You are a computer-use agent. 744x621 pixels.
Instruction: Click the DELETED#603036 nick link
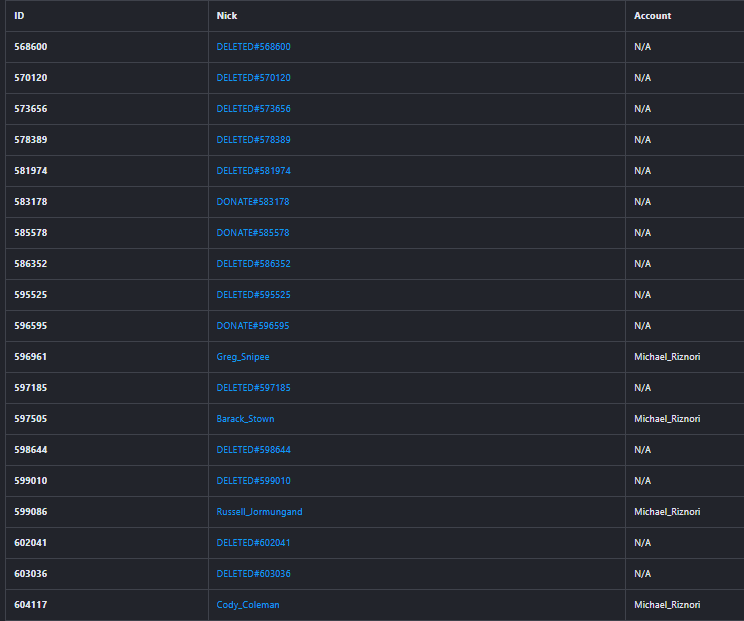tap(253, 574)
